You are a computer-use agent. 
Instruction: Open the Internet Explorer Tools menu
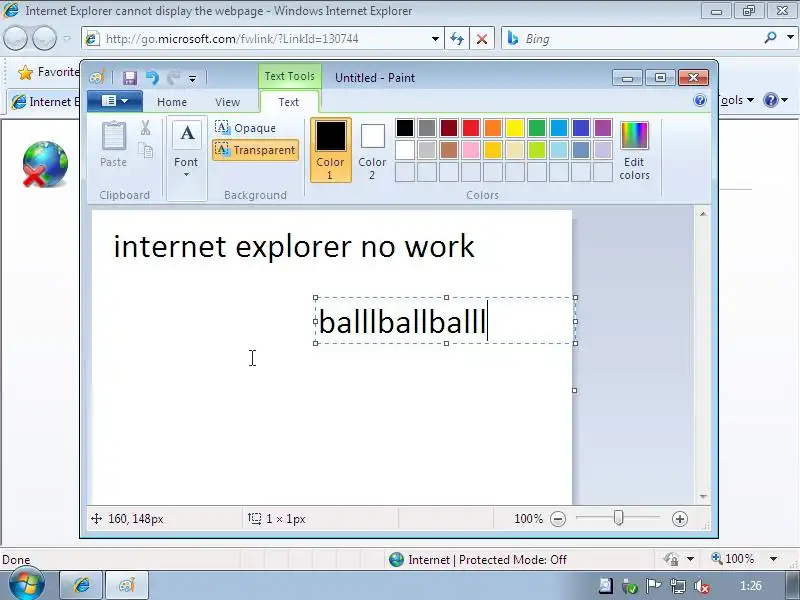tap(736, 100)
